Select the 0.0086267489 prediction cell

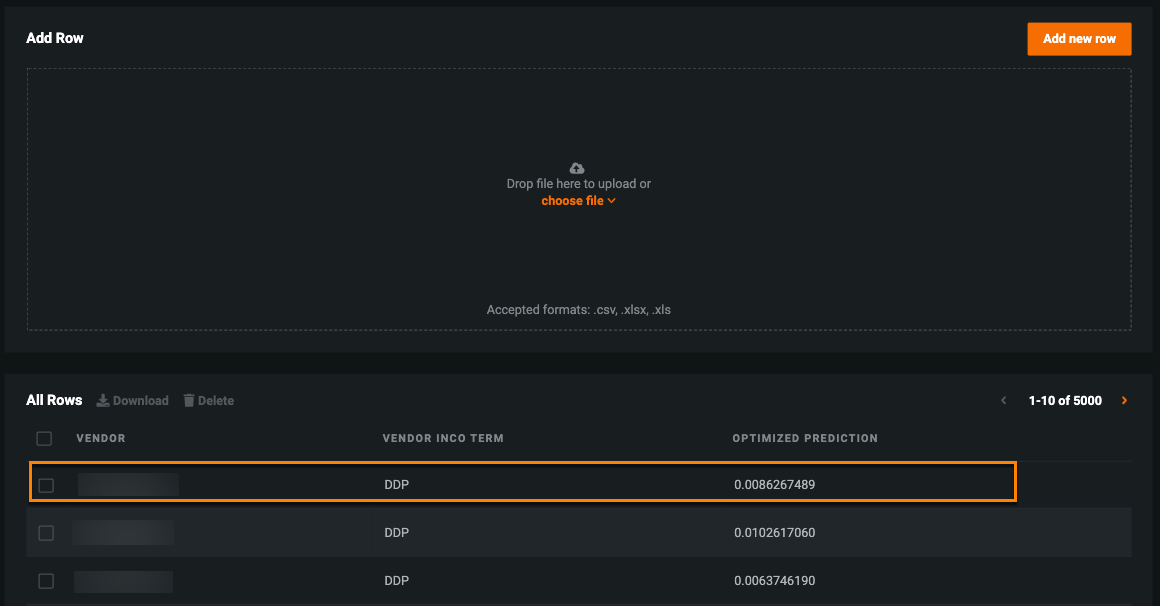point(774,486)
